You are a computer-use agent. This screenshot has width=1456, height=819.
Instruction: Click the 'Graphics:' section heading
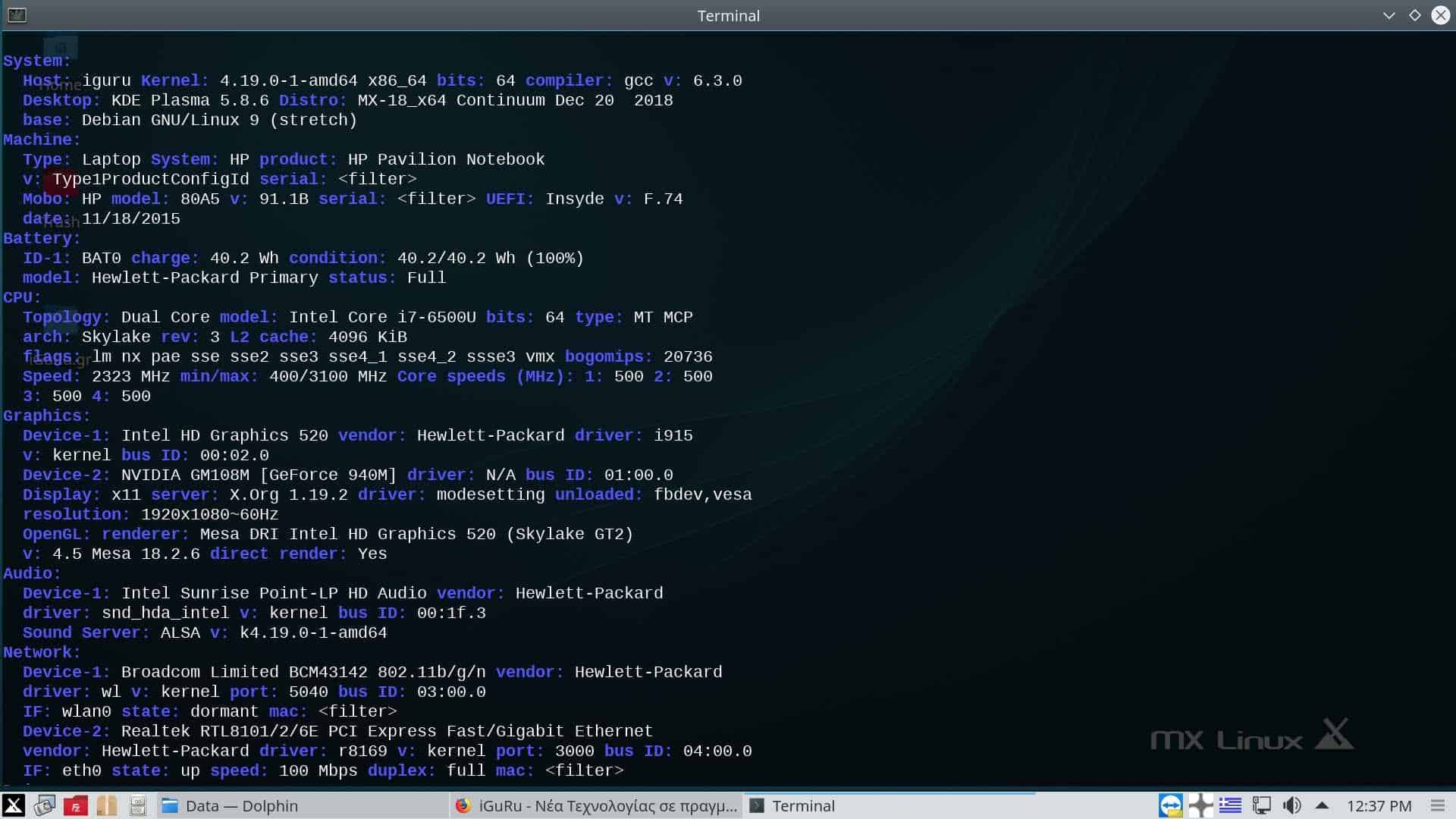coord(46,416)
